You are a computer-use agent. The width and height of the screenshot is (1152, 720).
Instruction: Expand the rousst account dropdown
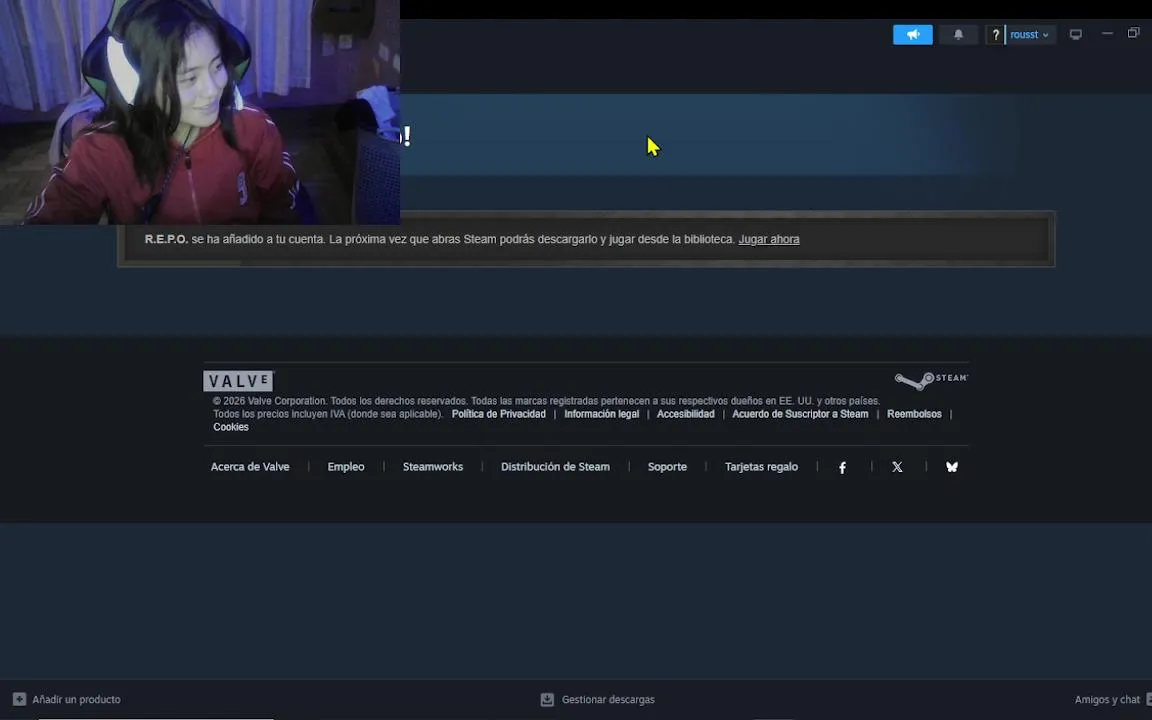pyautogui.click(x=1030, y=35)
